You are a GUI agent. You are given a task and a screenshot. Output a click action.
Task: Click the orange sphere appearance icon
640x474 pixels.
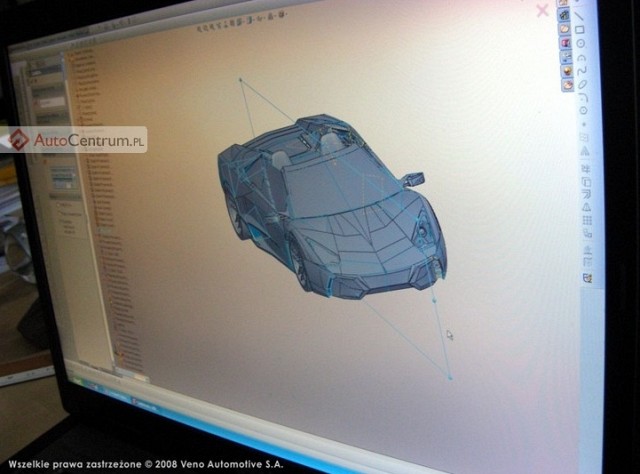click(567, 71)
